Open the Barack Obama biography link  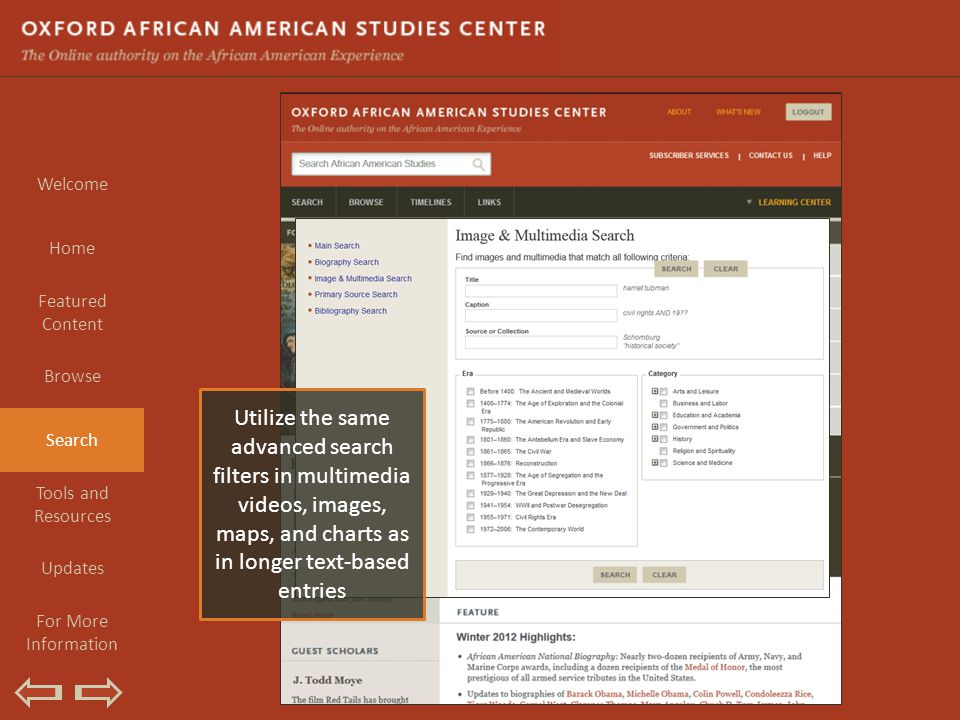coord(594,694)
